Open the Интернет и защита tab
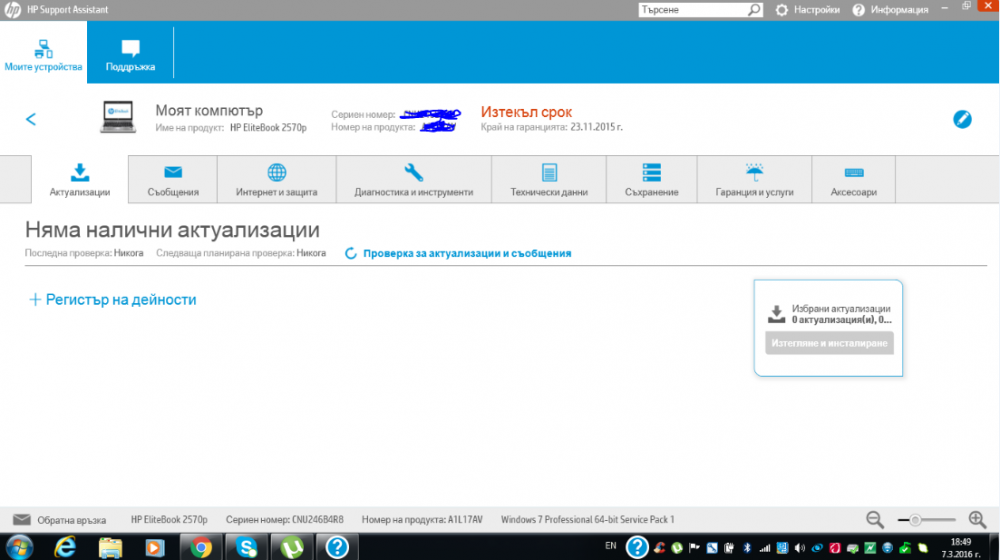 tap(276, 180)
